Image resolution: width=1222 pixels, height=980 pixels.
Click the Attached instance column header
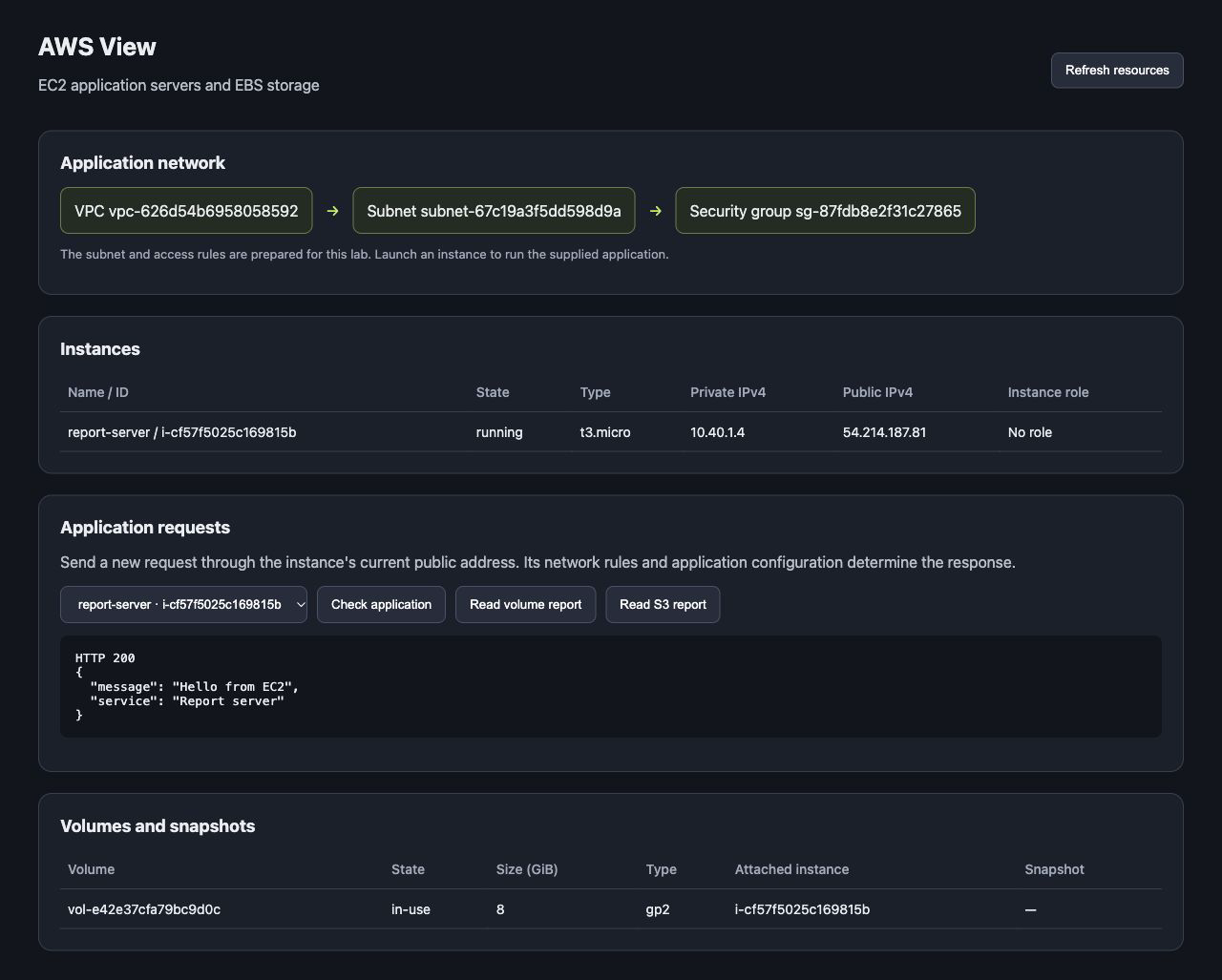tap(791, 869)
